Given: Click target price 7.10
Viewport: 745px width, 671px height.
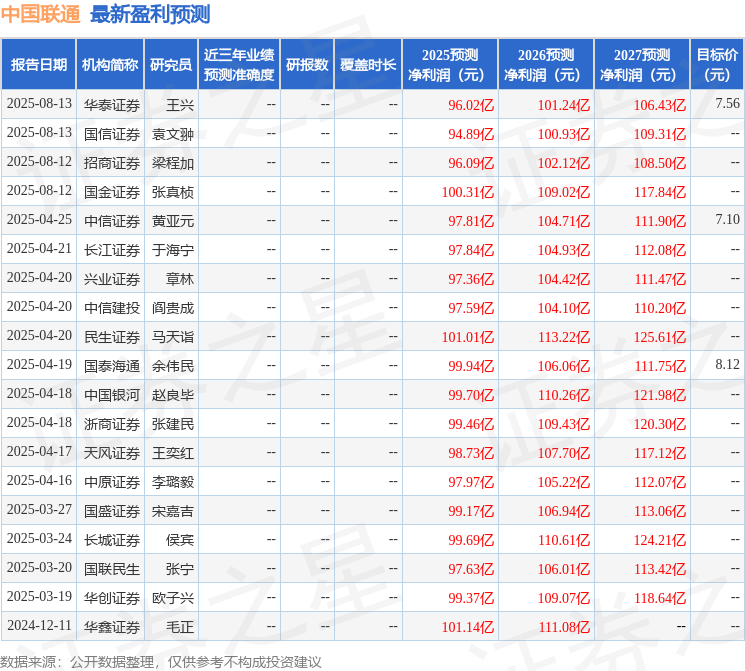Looking at the screenshot, I should point(727,219).
